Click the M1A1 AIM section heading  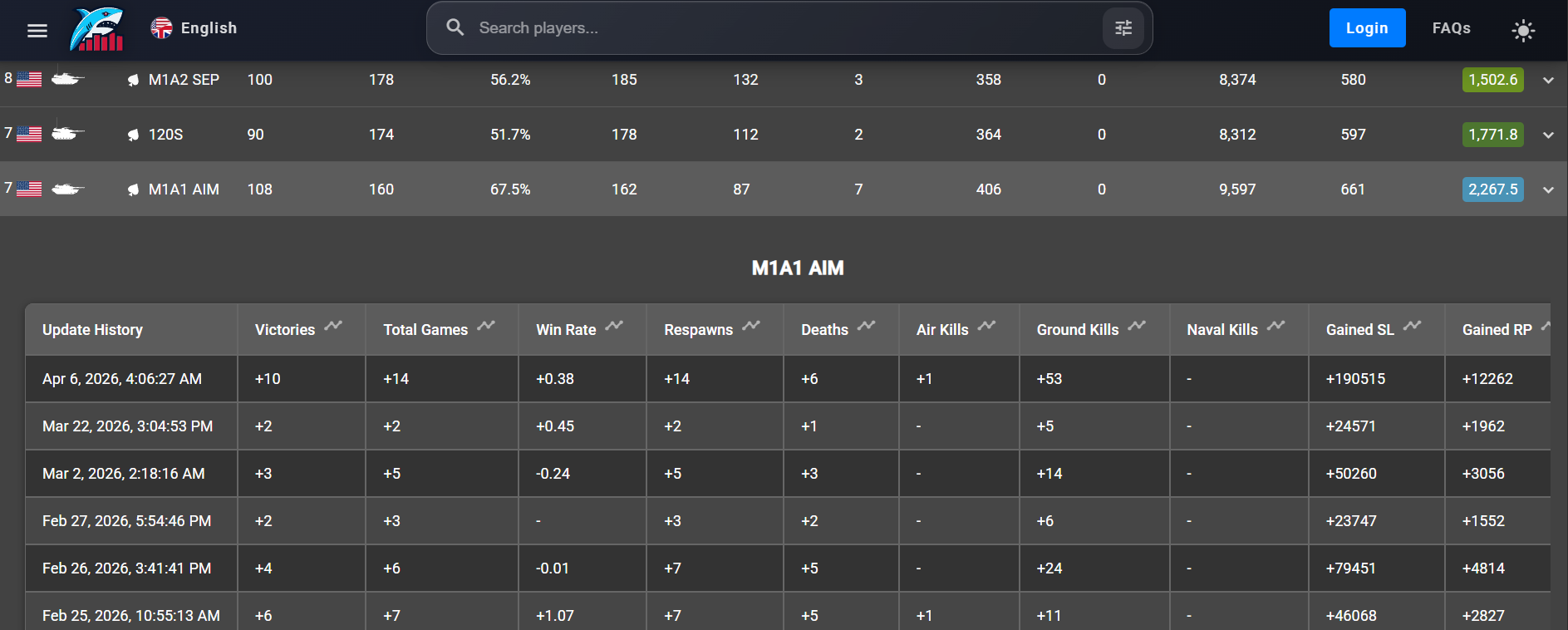(798, 268)
